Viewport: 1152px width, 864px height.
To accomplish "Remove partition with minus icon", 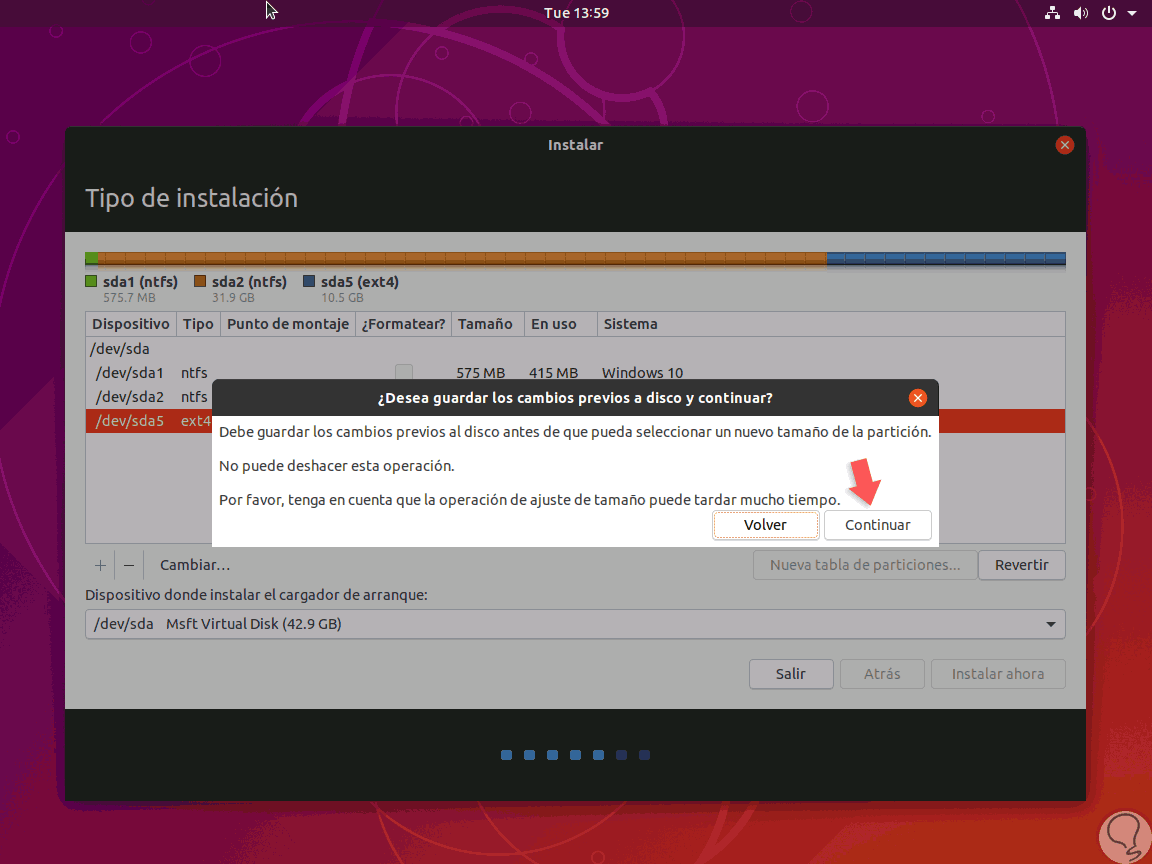I will (x=129, y=565).
